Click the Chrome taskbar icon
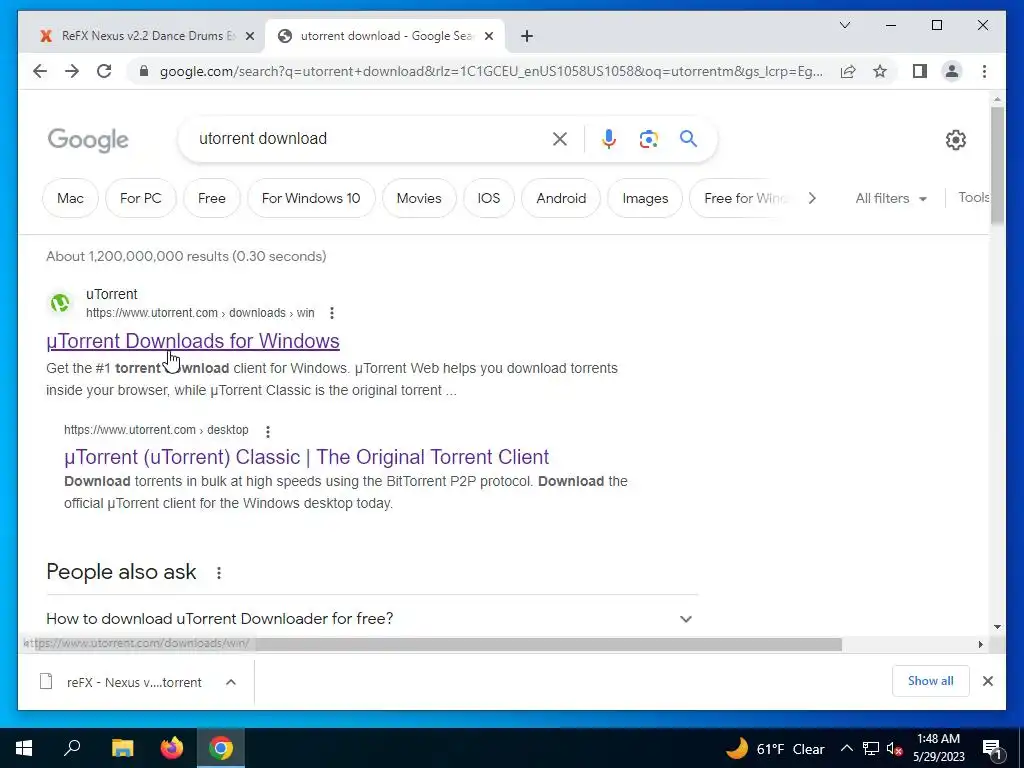Viewport: 1024px width, 768px height. [x=221, y=748]
